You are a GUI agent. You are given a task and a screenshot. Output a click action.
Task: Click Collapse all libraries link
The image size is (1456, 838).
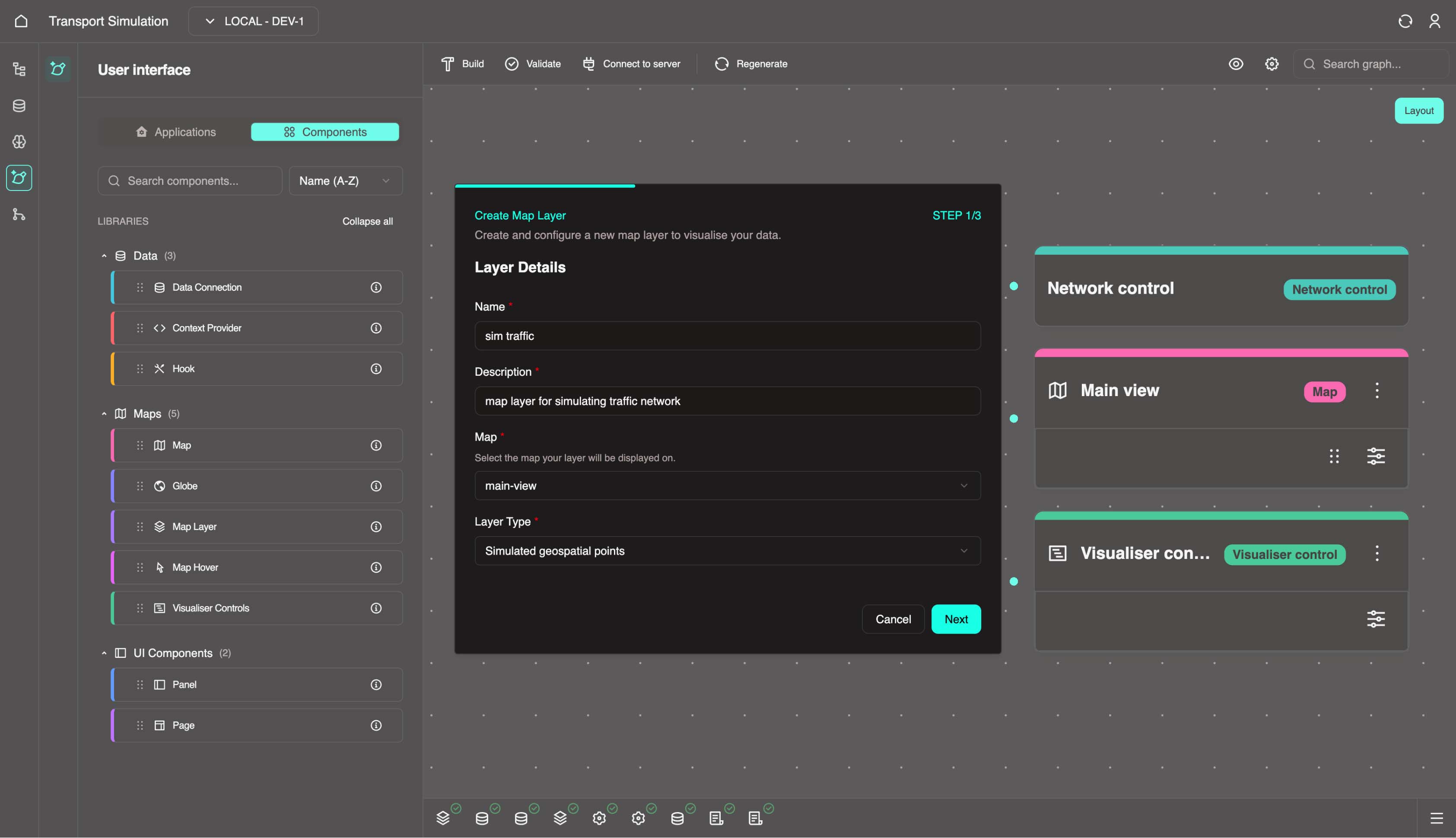coord(368,222)
